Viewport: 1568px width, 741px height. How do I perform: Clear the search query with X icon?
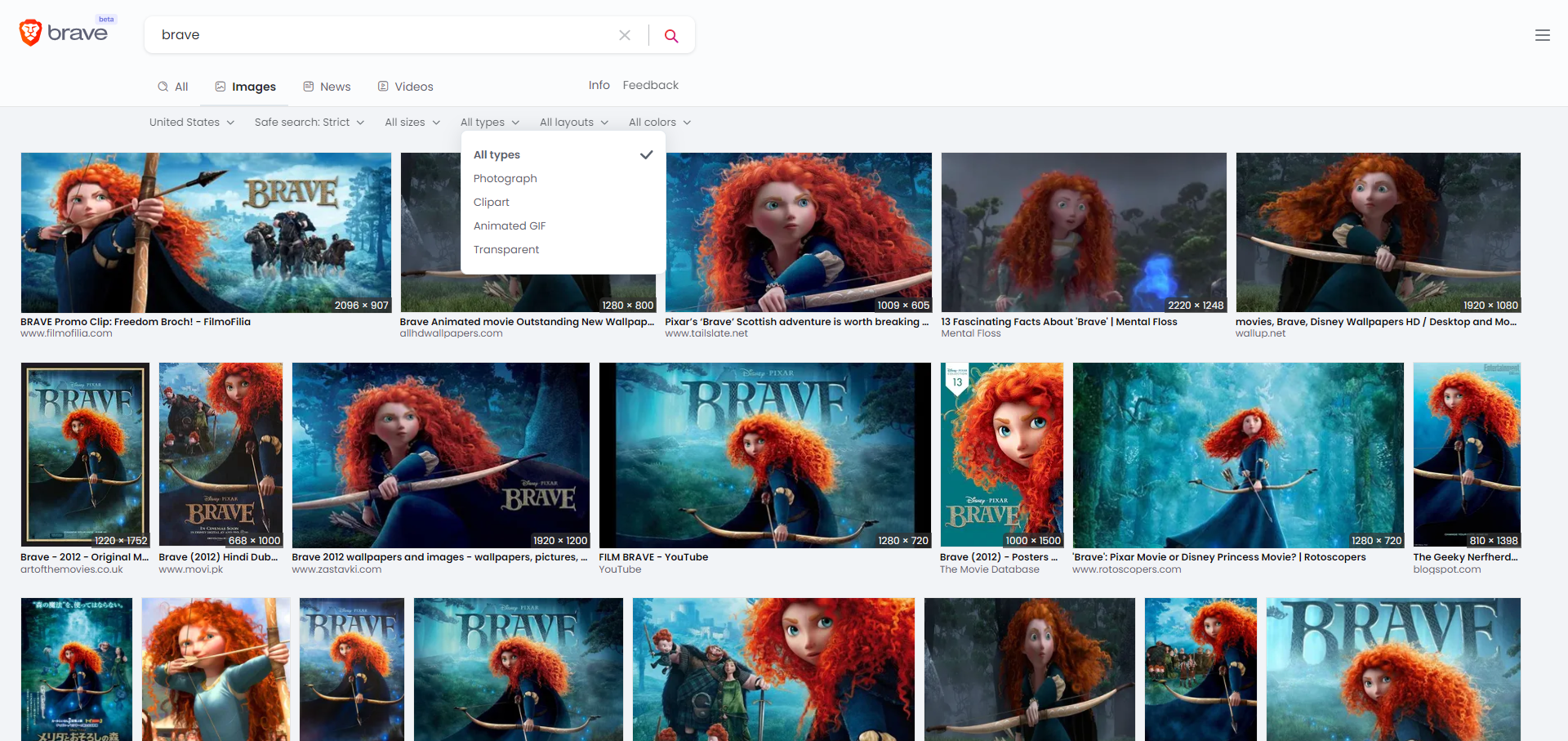click(625, 35)
